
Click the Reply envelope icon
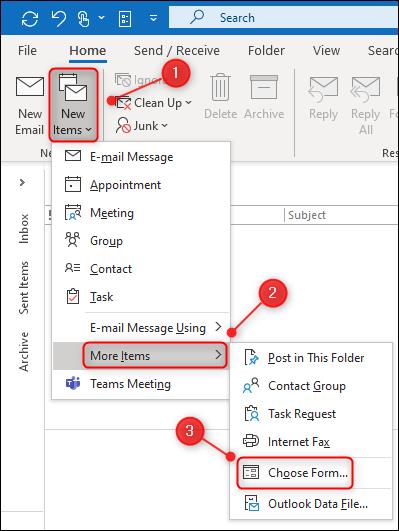click(323, 89)
